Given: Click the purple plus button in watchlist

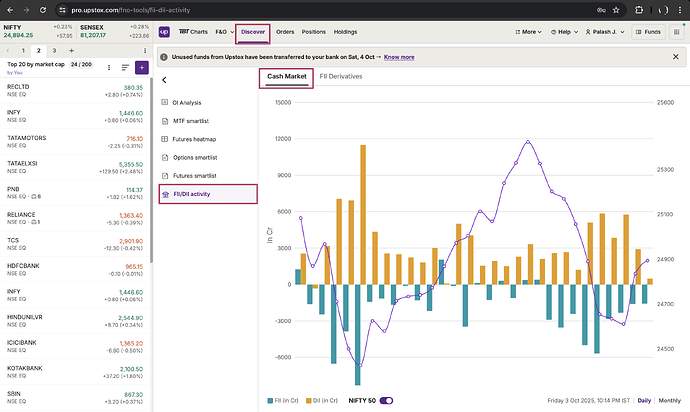Looking at the screenshot, I should (142, 67).
